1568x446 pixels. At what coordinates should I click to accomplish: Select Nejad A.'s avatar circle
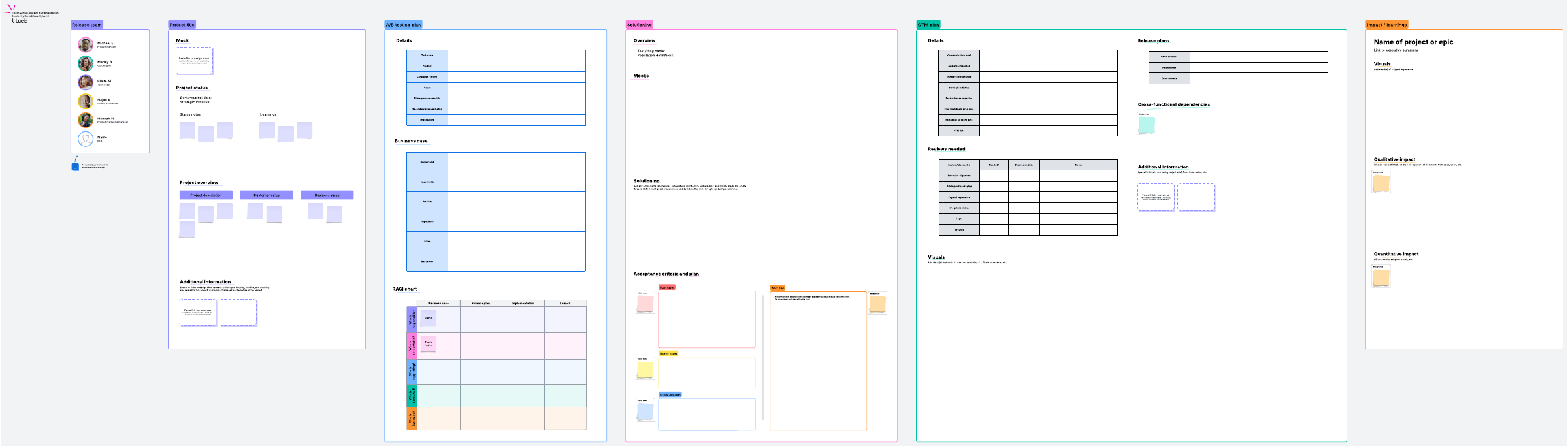pyautogui.click(x=86, y=101)
